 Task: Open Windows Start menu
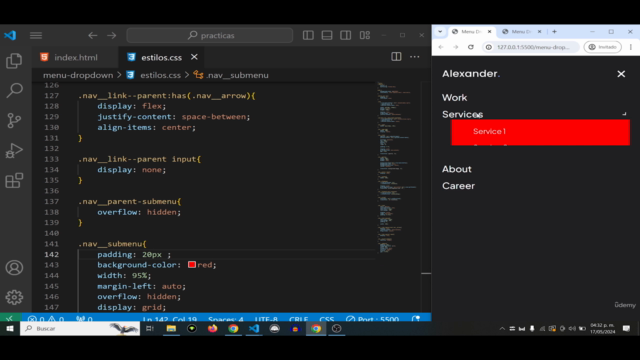pyautogui.click(x=9, y=329)
